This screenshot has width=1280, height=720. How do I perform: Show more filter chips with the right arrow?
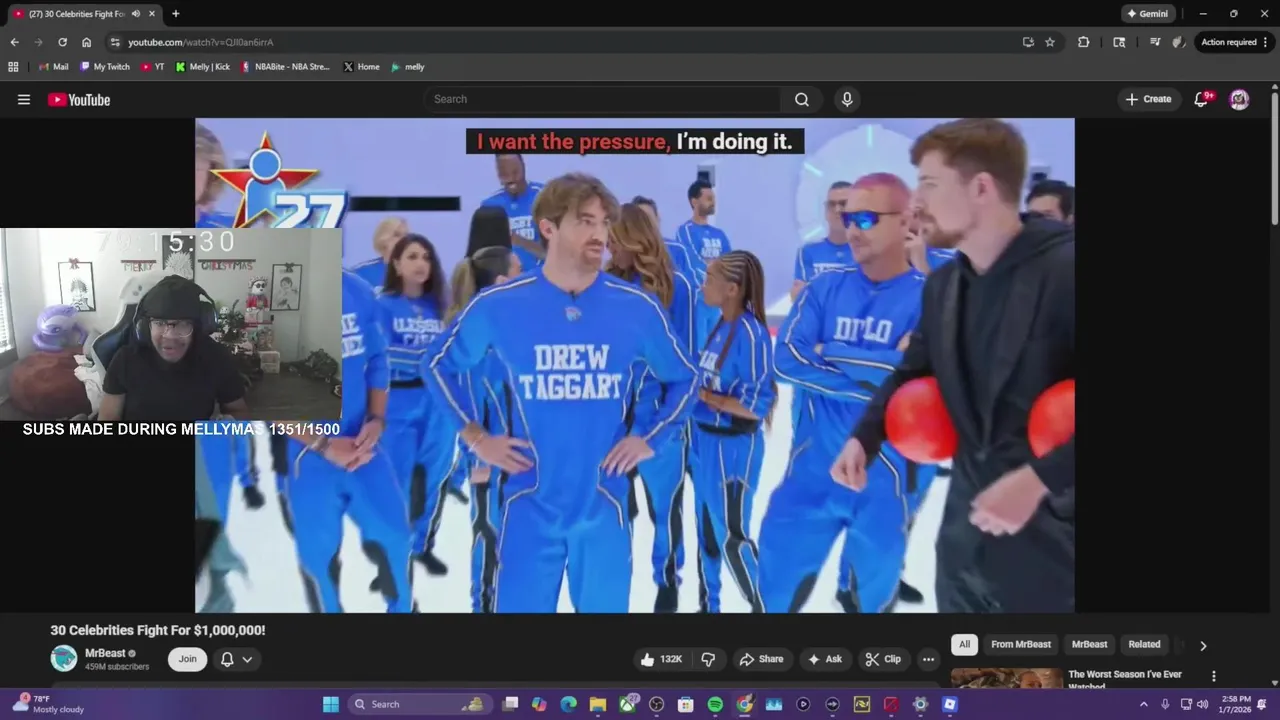pyautogui.click(x=1203, y=646)
